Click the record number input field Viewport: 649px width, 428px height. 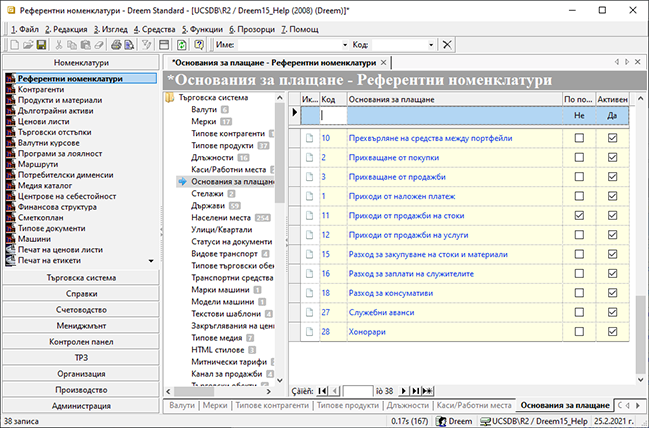tap(358, 391)
